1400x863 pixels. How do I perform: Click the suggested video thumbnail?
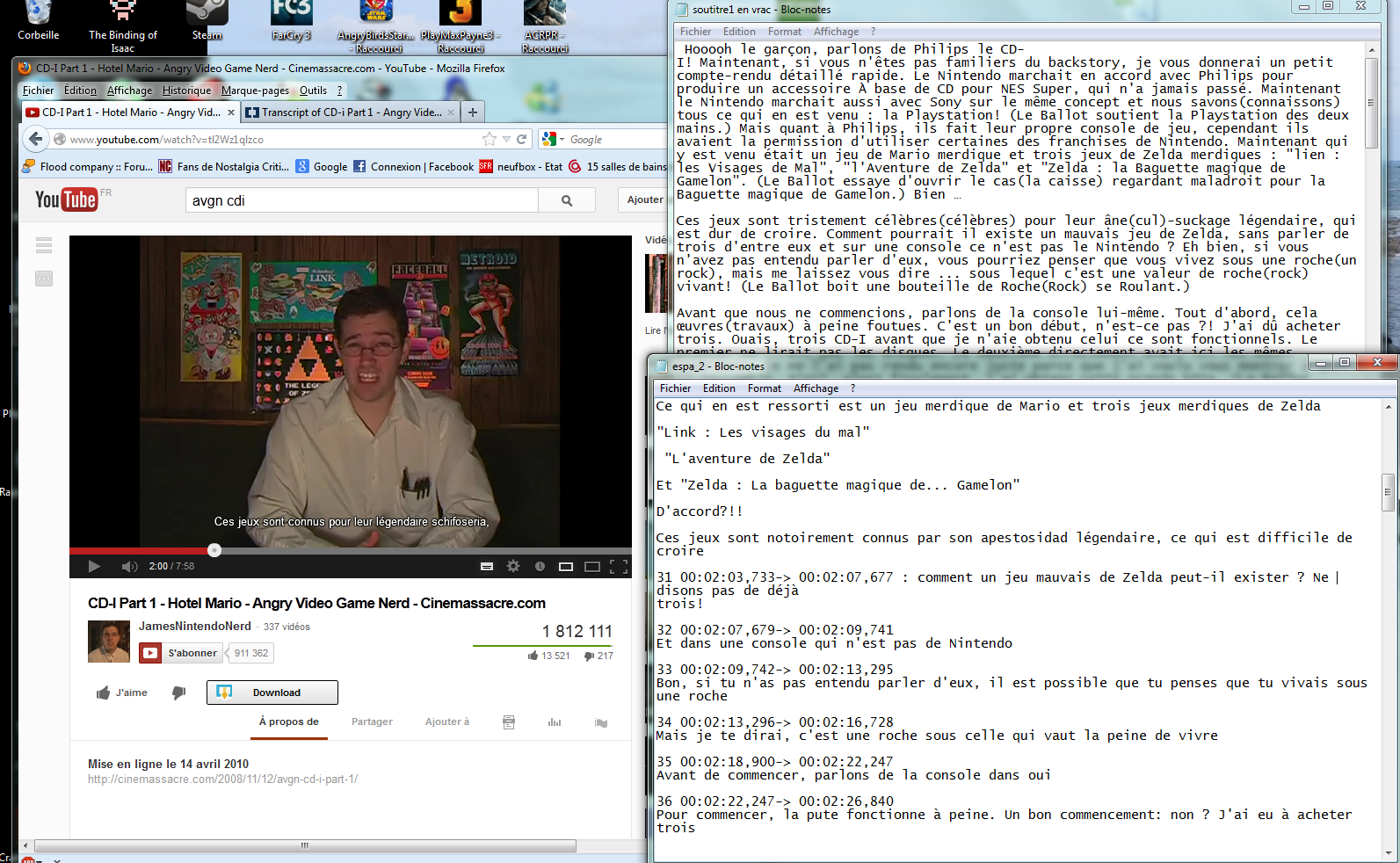pyautogui.click(x=656, y=283)
